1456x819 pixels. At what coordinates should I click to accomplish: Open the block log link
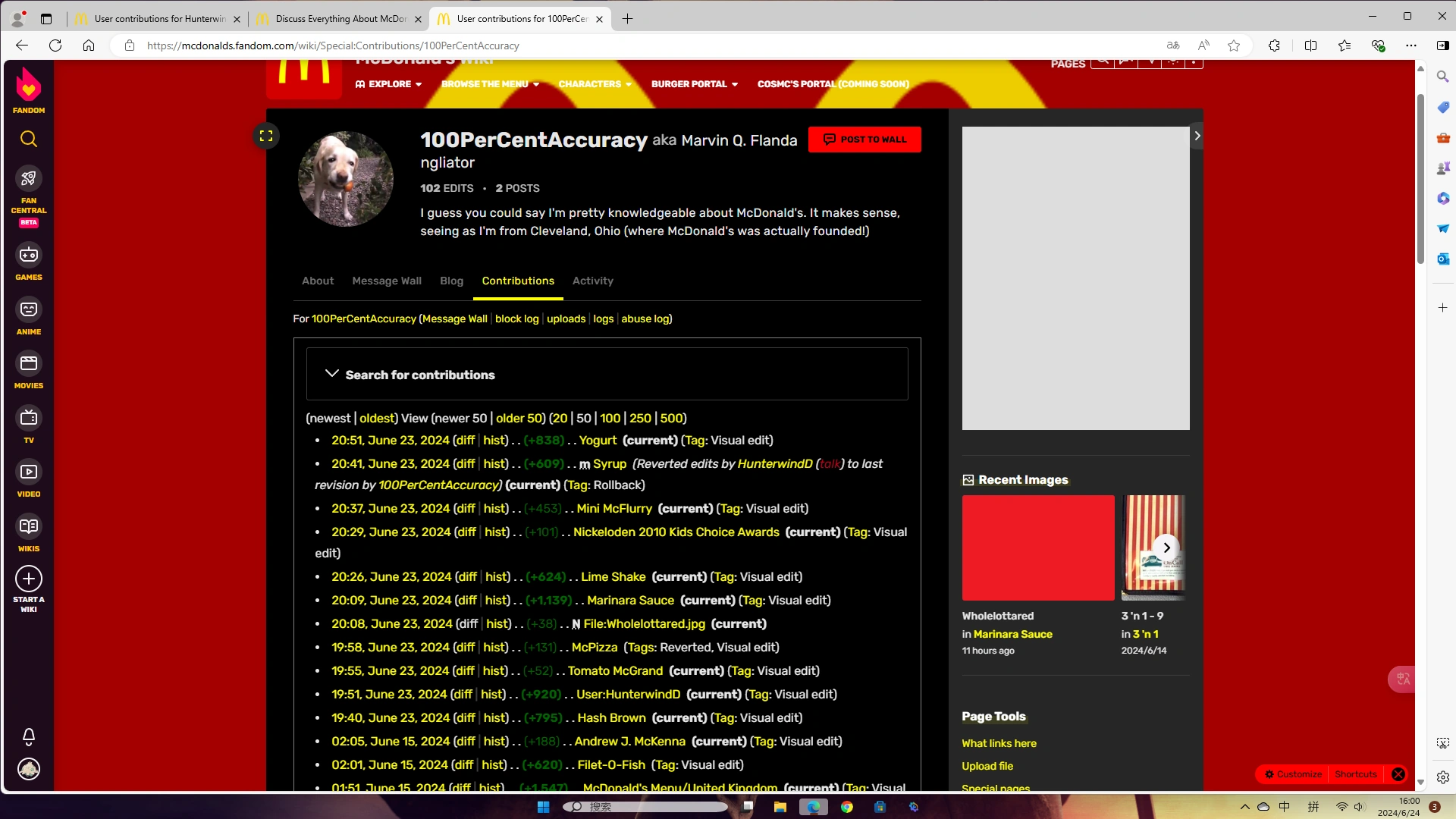click(516, 319)
